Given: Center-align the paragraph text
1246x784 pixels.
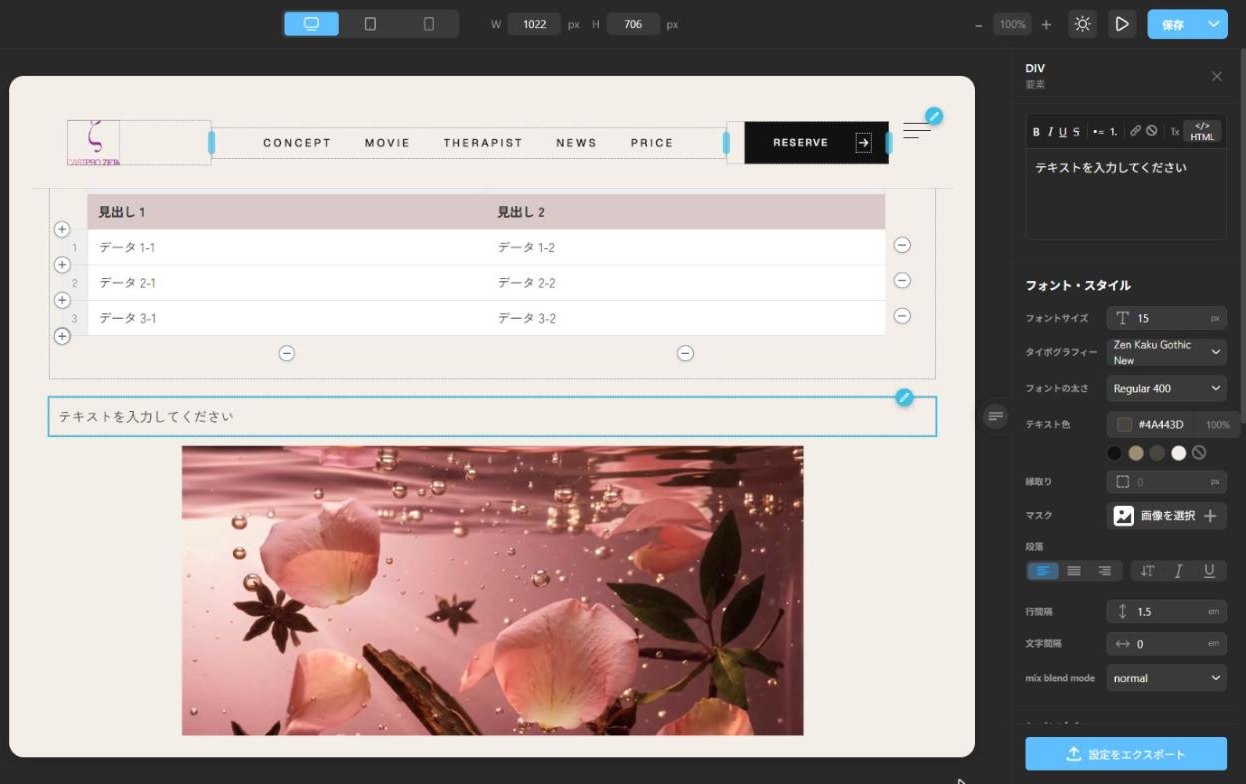Looking at the screenshot, I should pyautogui.click(x=1074, y=571).
